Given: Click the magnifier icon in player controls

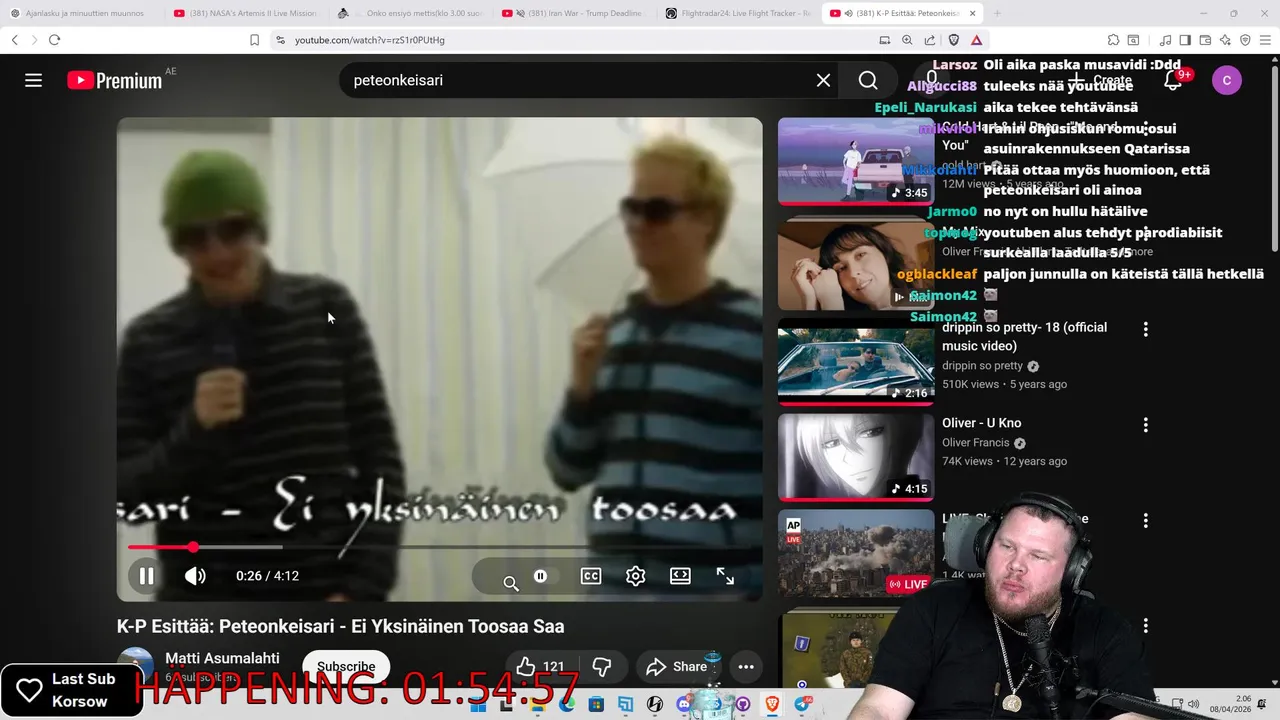Looking at the screenshot, I should pos(511,583).
